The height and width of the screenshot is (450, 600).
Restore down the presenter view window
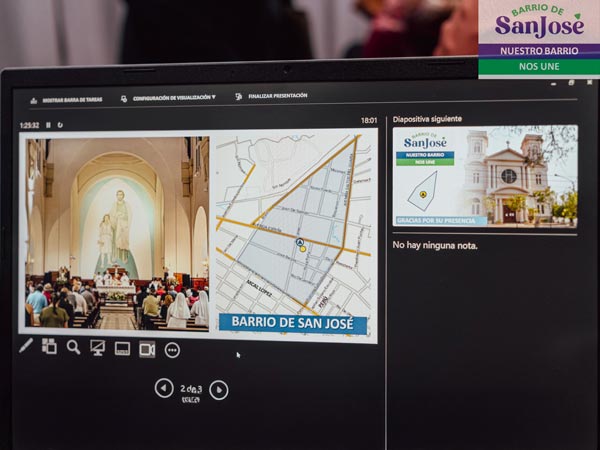coord(572,83)
